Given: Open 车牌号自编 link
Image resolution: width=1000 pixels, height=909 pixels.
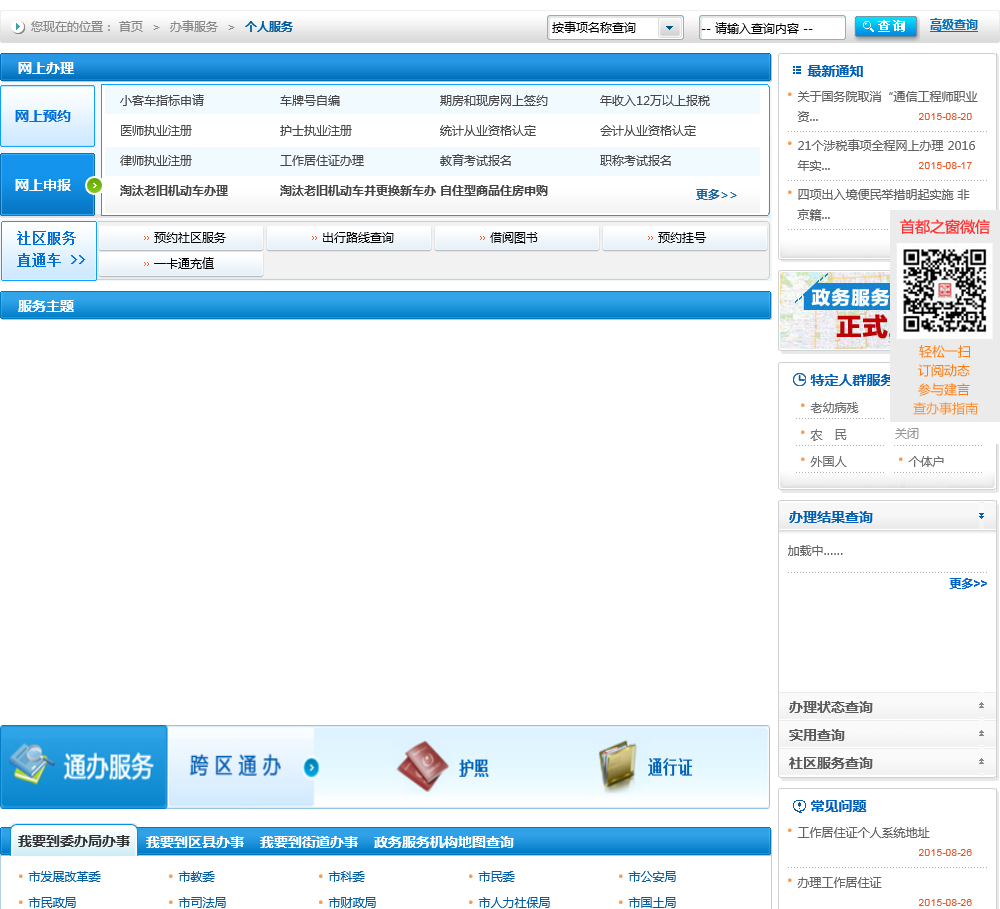Looking at the screenshot, I should 310,101.
